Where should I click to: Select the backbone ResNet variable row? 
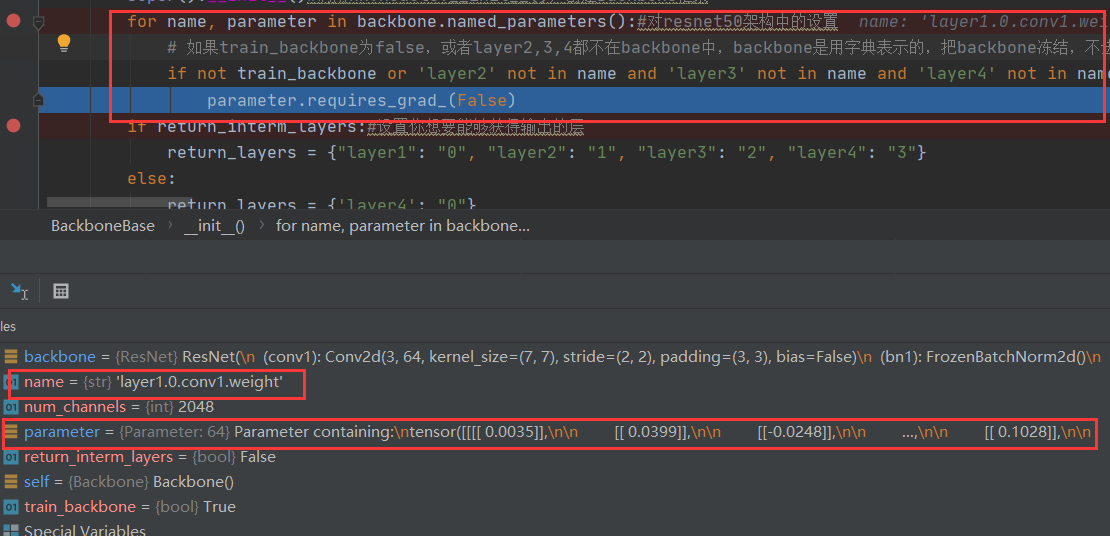point(555,357)
